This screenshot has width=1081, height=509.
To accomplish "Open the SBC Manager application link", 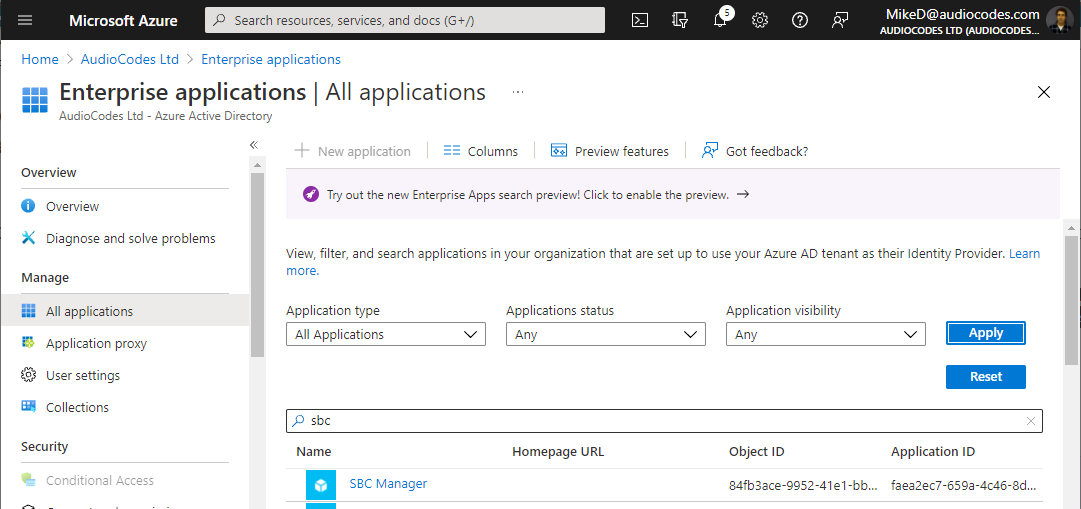I will tap(388, 484).
